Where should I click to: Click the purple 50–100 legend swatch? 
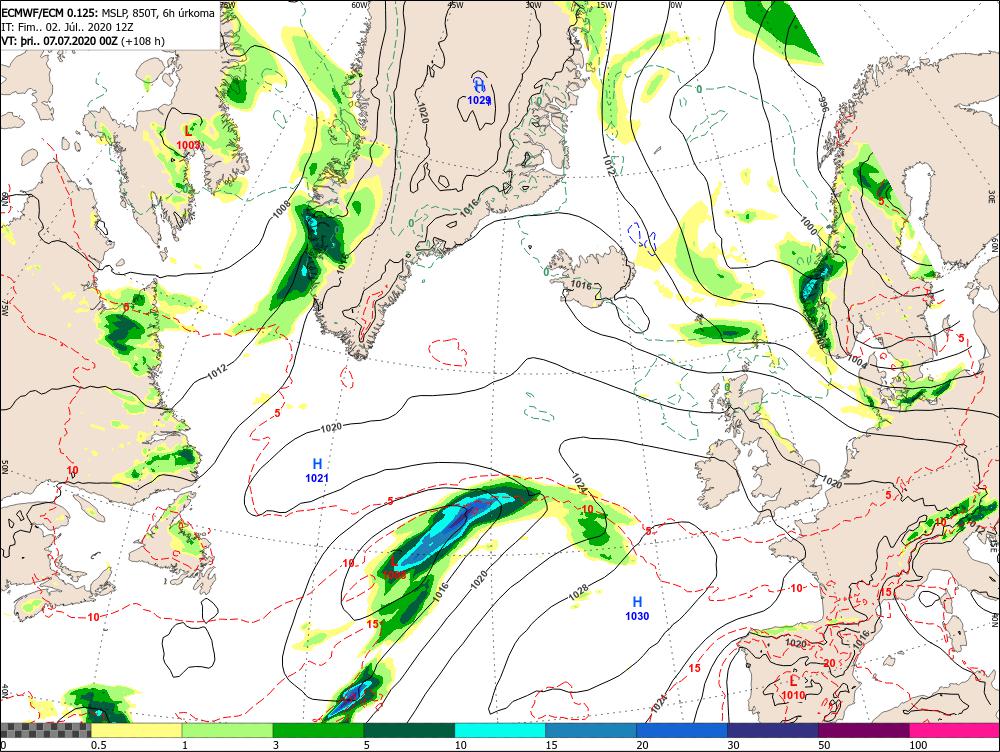coord(864,730)
